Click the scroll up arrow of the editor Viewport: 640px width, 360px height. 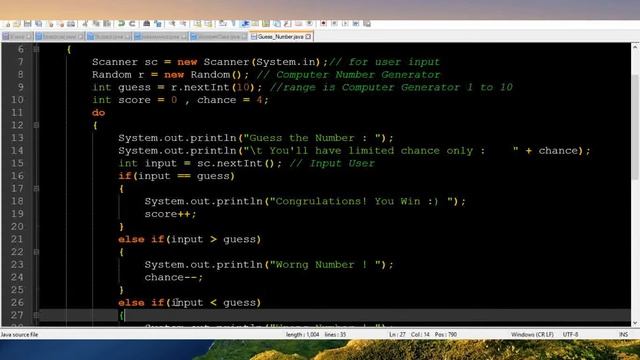[635, 47]
